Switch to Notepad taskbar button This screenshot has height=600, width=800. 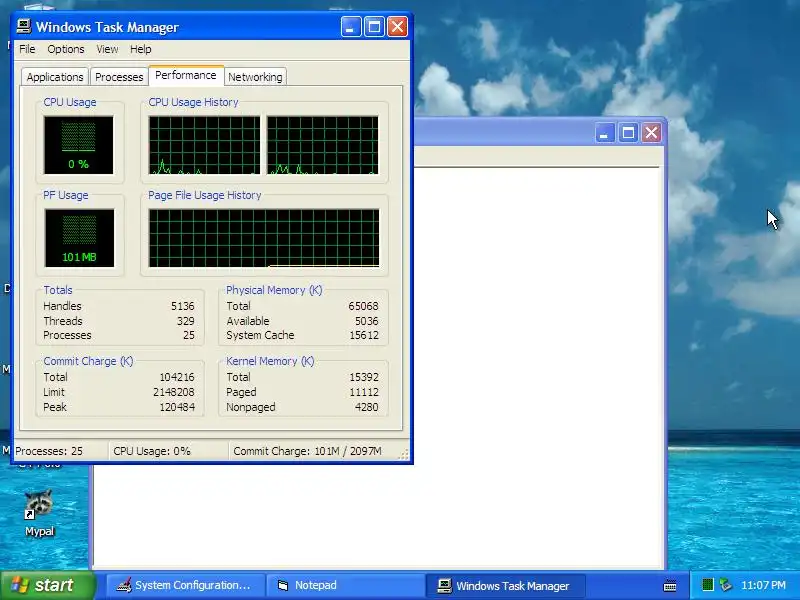click(345, 586)
